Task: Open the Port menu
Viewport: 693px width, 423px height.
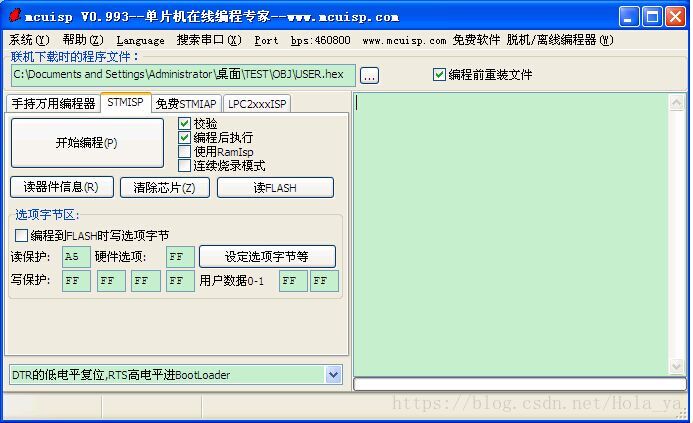Action: [266, 40]
